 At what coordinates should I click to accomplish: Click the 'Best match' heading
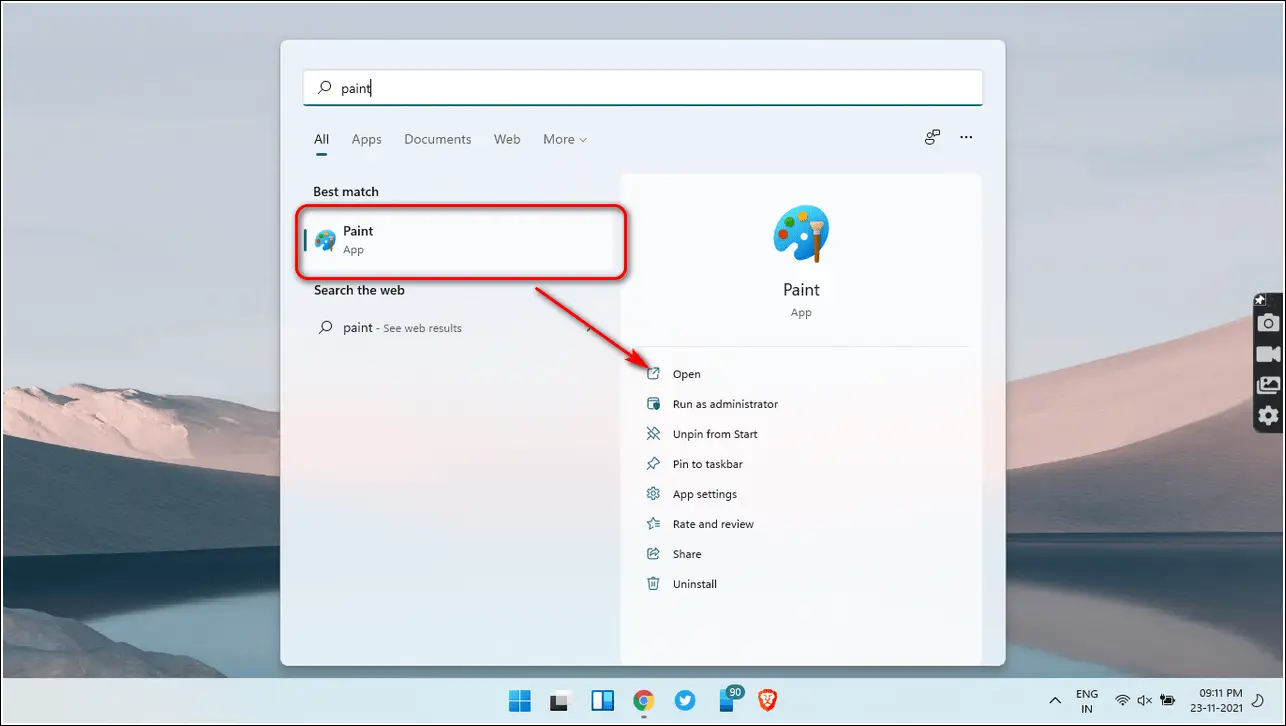pyautogui.click(x=346, y=191)
